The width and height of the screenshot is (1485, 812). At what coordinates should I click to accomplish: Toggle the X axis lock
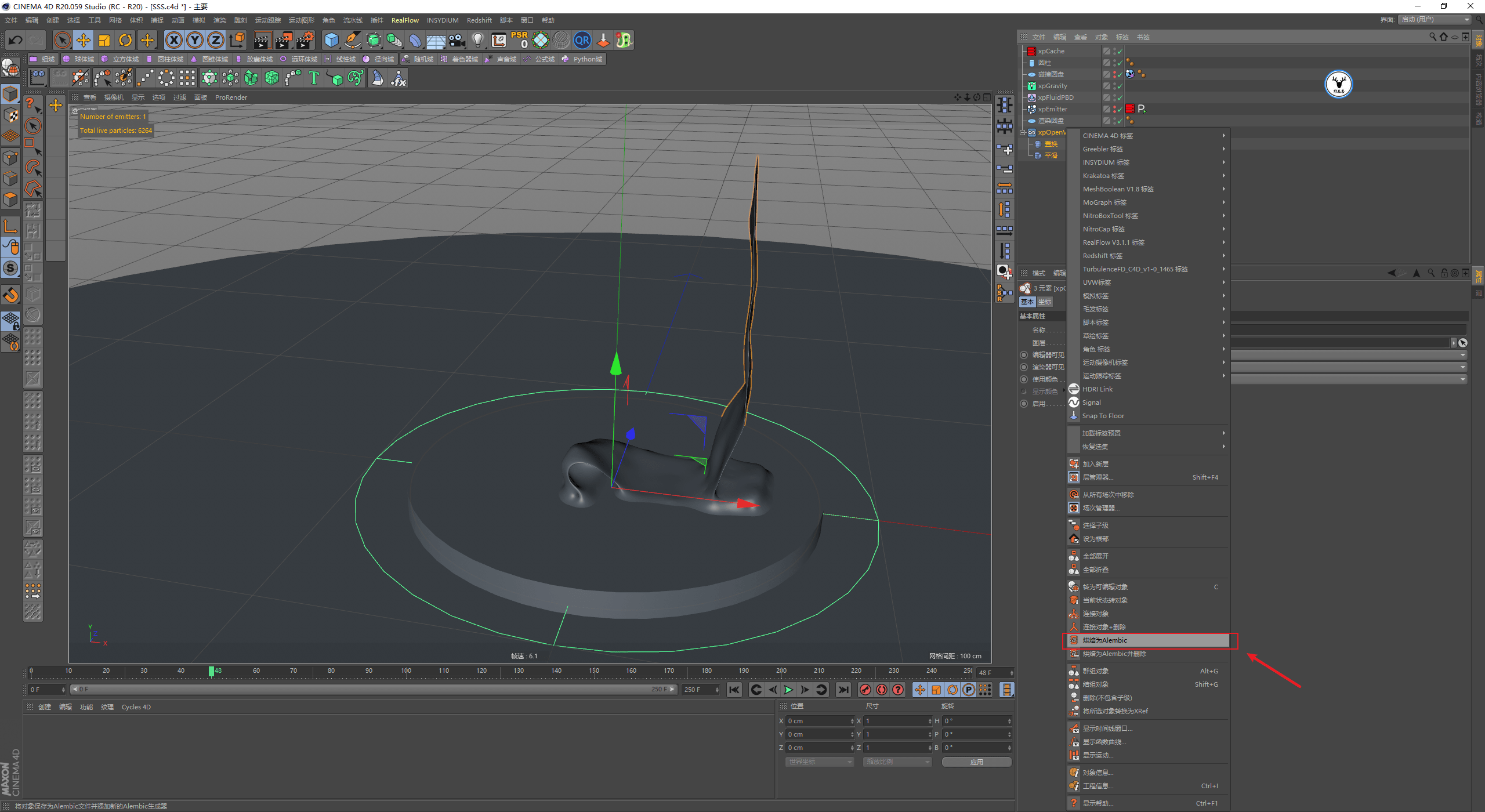tap(173, 40)
